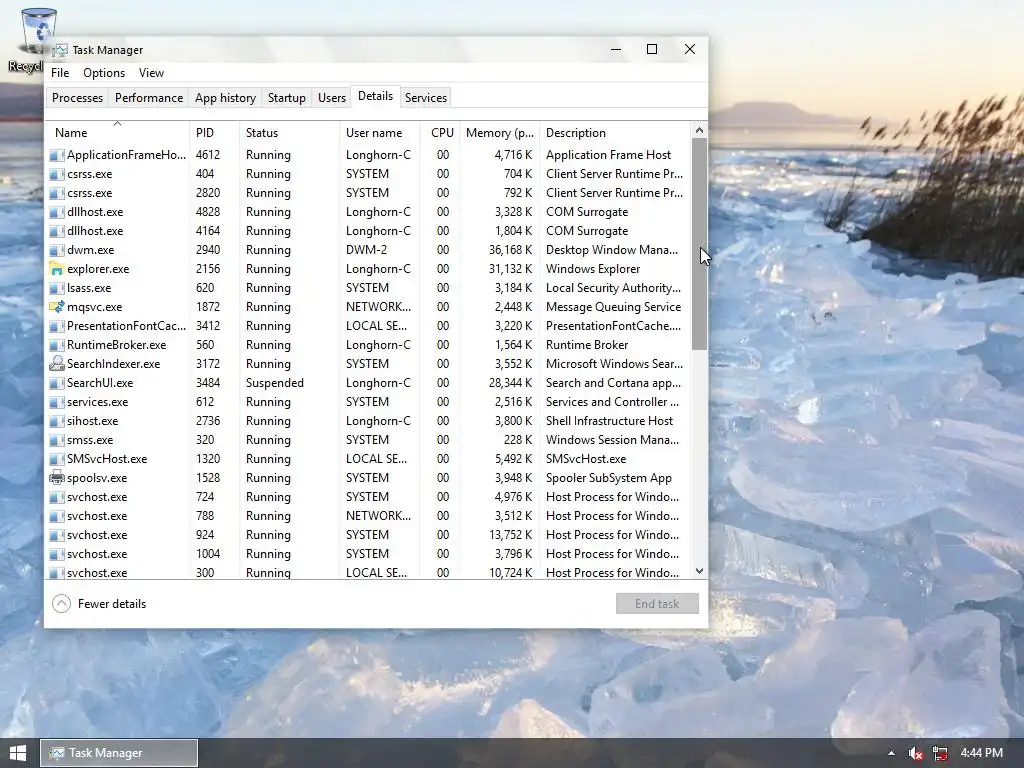Select the lsass.exe process name
This screenshot has width=1024, height=768.
(x=89, y=288)
